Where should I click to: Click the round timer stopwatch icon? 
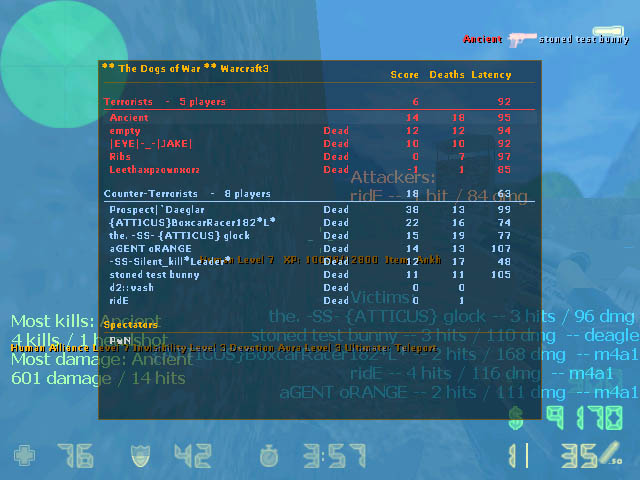coord(269,456)
